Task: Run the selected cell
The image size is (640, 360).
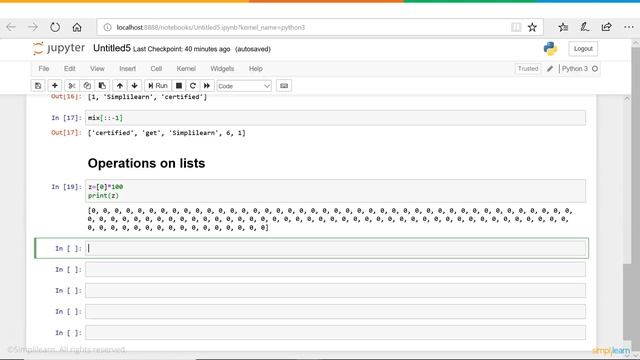Action: pos(158,86)
